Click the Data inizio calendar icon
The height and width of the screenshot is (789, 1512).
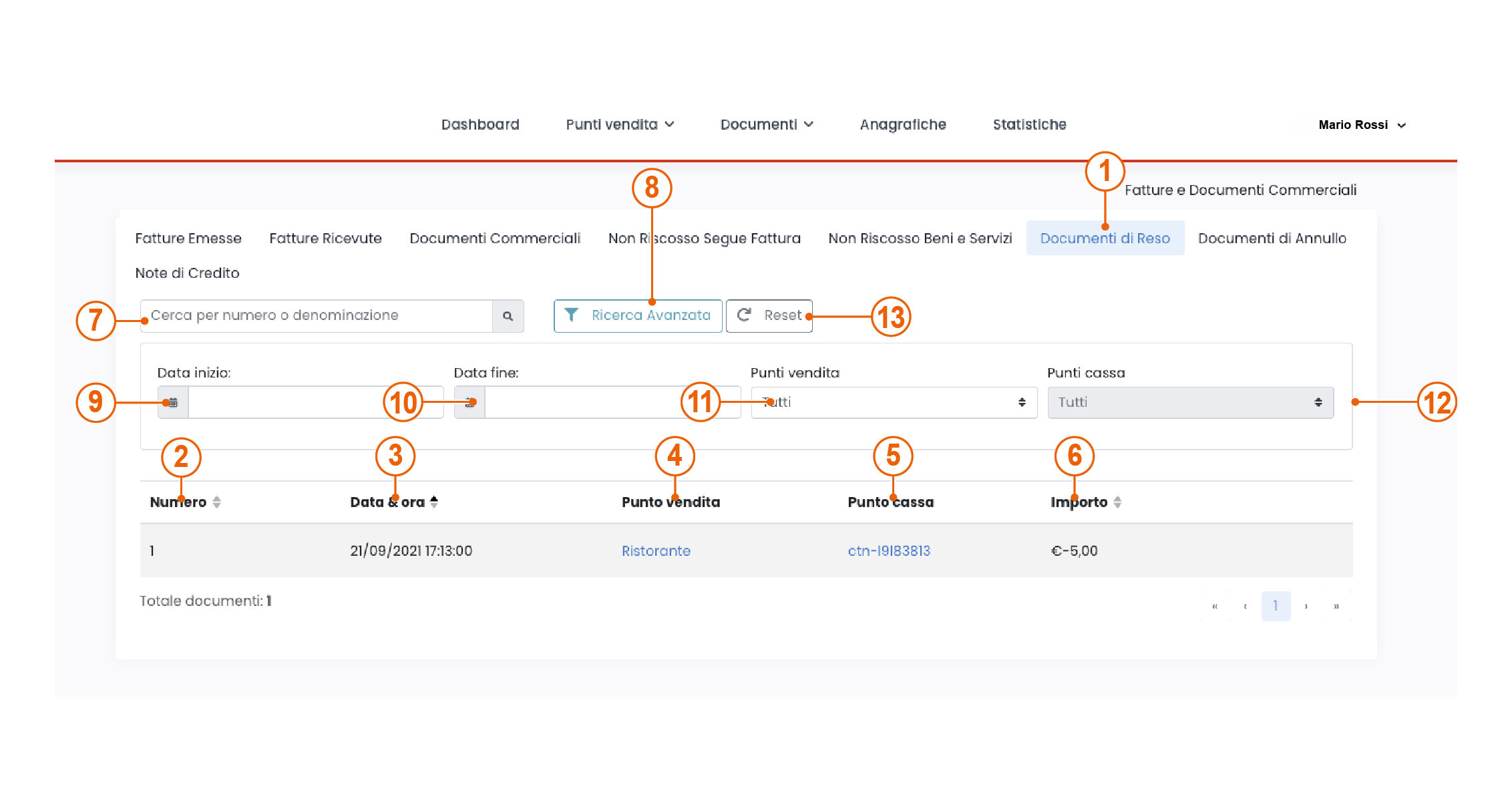coord(173,402)
